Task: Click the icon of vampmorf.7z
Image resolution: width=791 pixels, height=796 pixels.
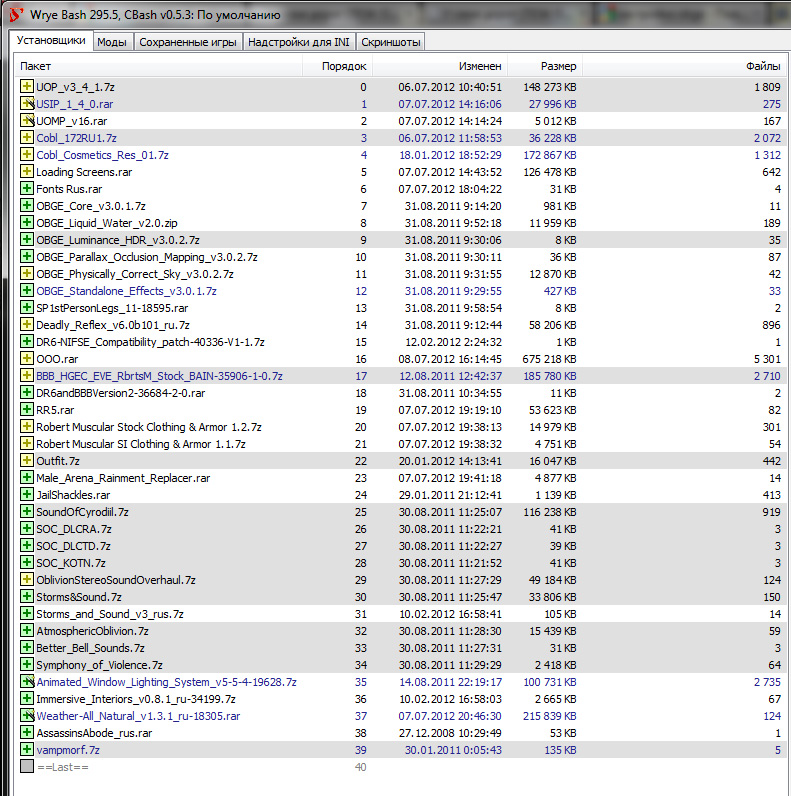Action: coord(27,750)
